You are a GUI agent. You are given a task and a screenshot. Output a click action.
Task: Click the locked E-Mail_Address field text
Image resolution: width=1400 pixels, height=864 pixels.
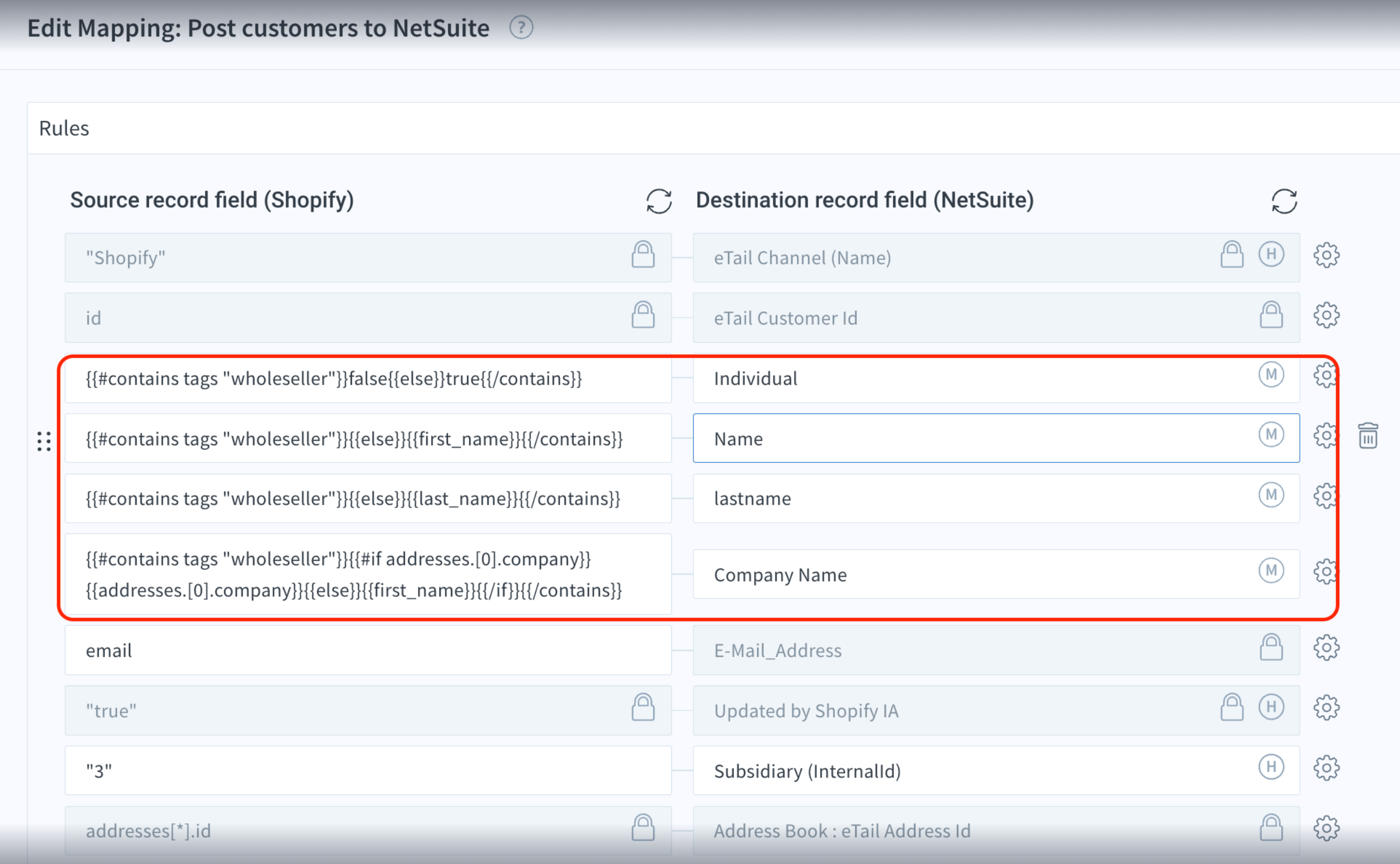[778, 651]
